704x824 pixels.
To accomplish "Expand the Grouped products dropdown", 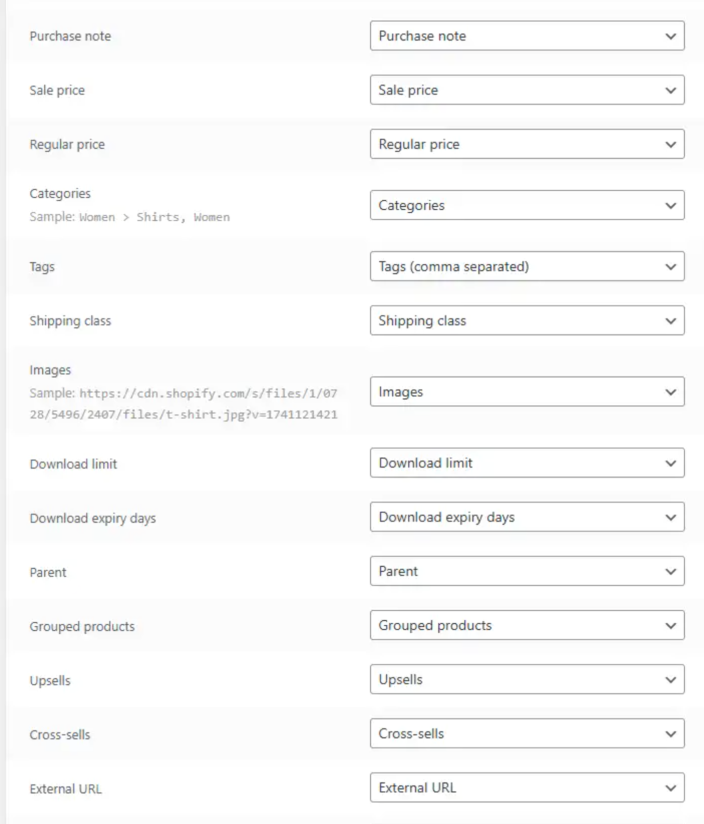I will tap(527, 625).
